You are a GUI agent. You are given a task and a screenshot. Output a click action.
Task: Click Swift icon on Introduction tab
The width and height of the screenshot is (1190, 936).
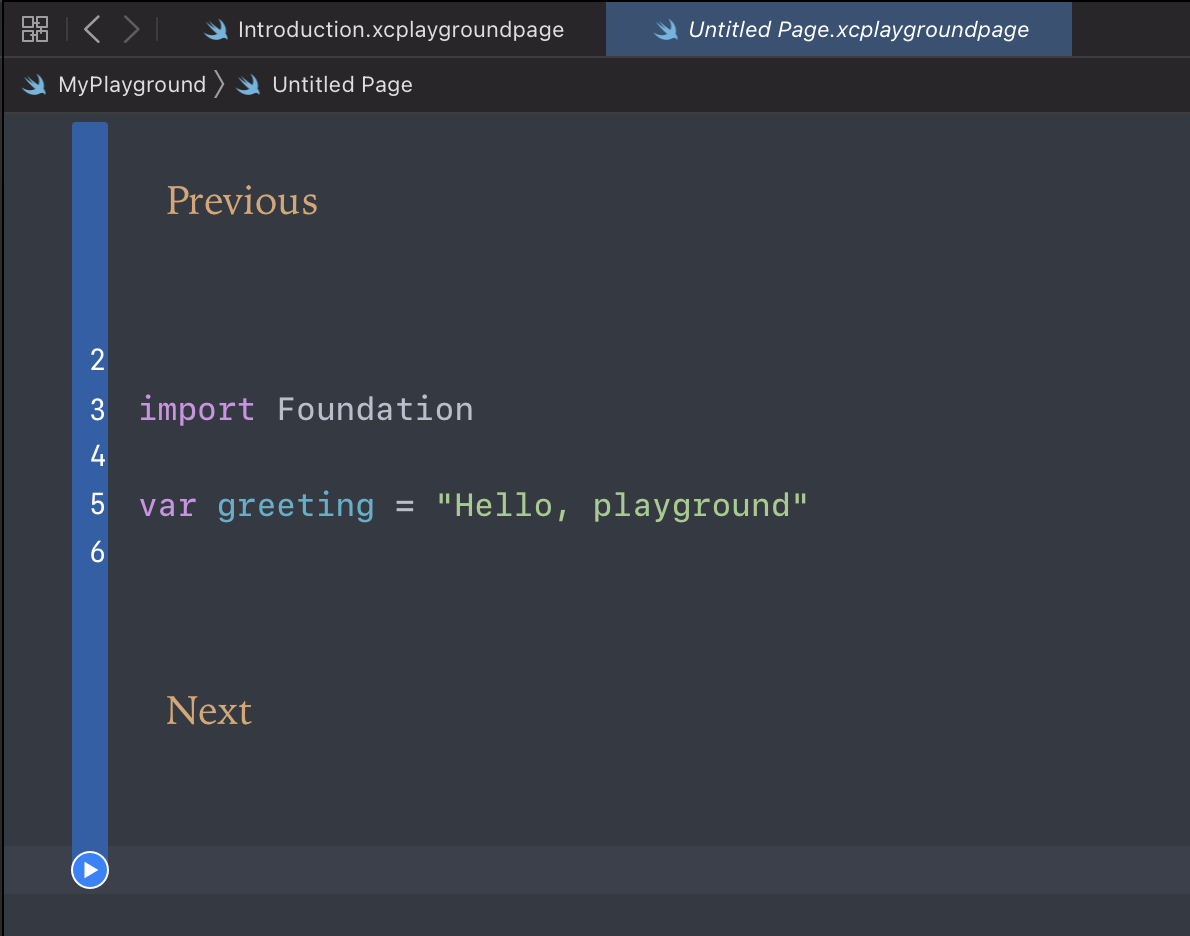[x=215, y=30]
